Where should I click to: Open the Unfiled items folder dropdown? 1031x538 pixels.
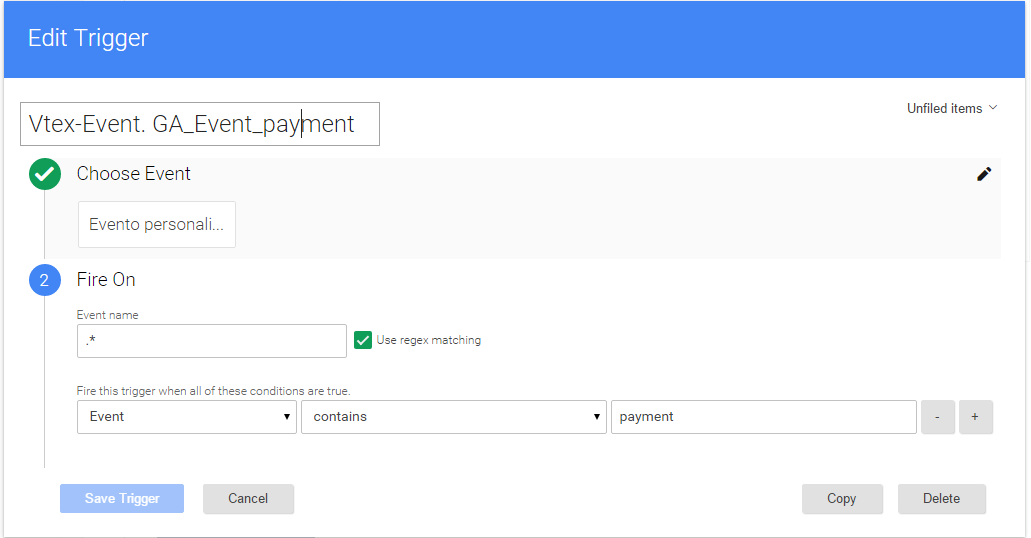point(951,108)
